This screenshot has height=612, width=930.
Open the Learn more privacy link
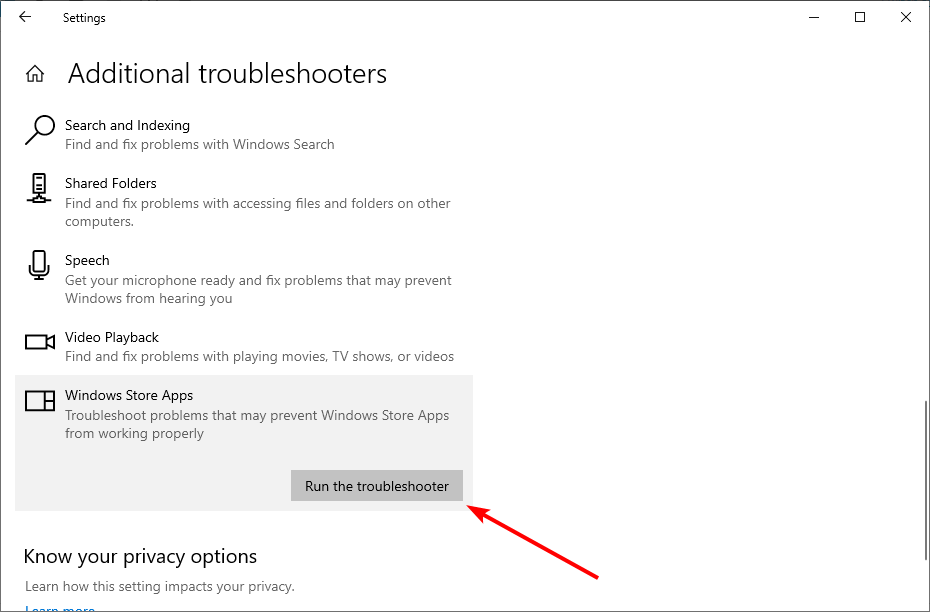tap(60, 608)
